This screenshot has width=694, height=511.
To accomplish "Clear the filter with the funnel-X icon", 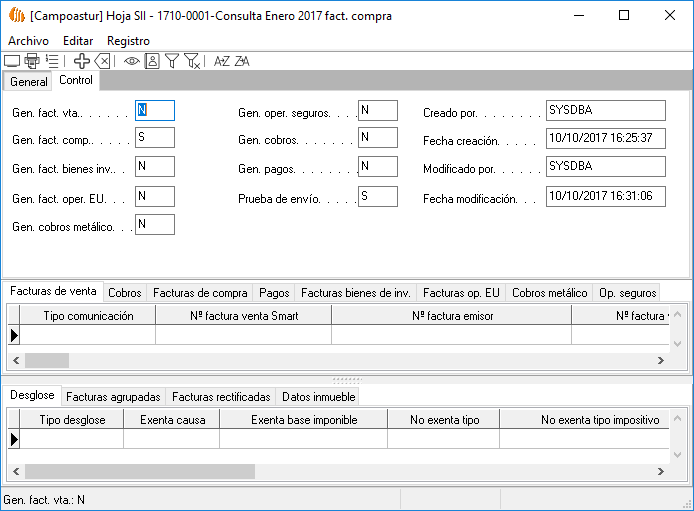I will [193, 61].
